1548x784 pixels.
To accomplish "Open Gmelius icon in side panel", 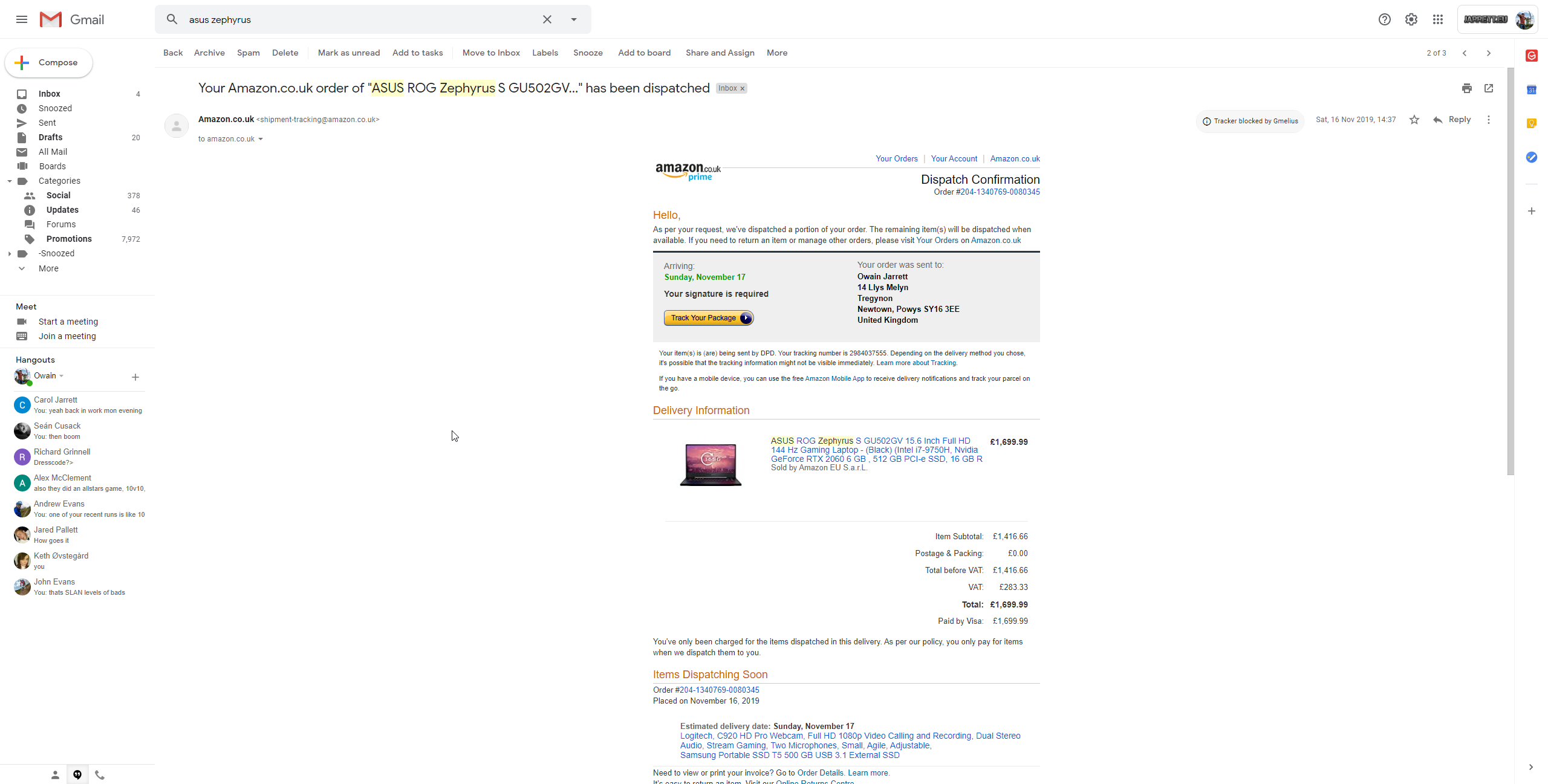I will coord(1532,56).
